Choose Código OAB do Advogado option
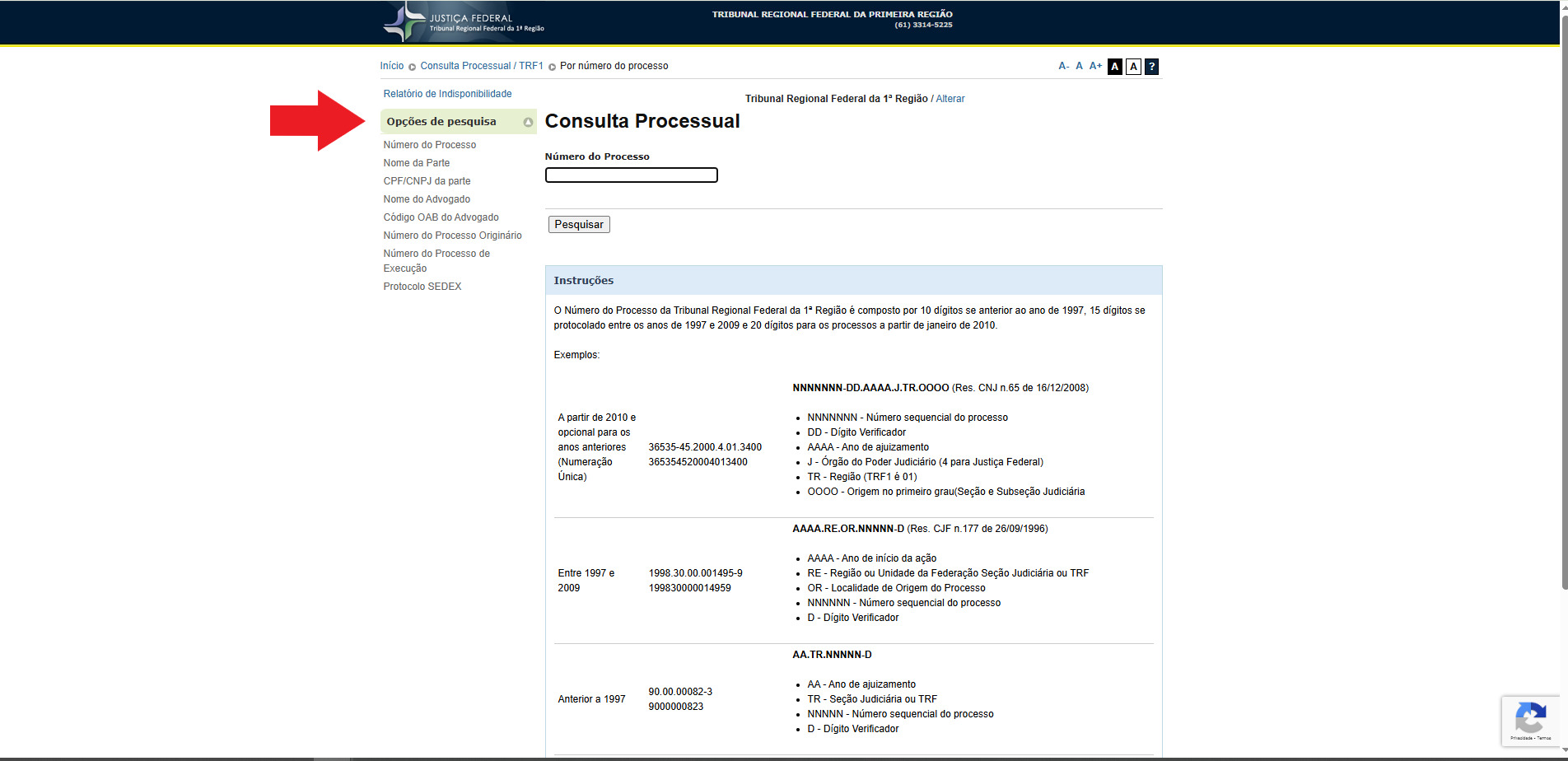 [x=441, y=217]
